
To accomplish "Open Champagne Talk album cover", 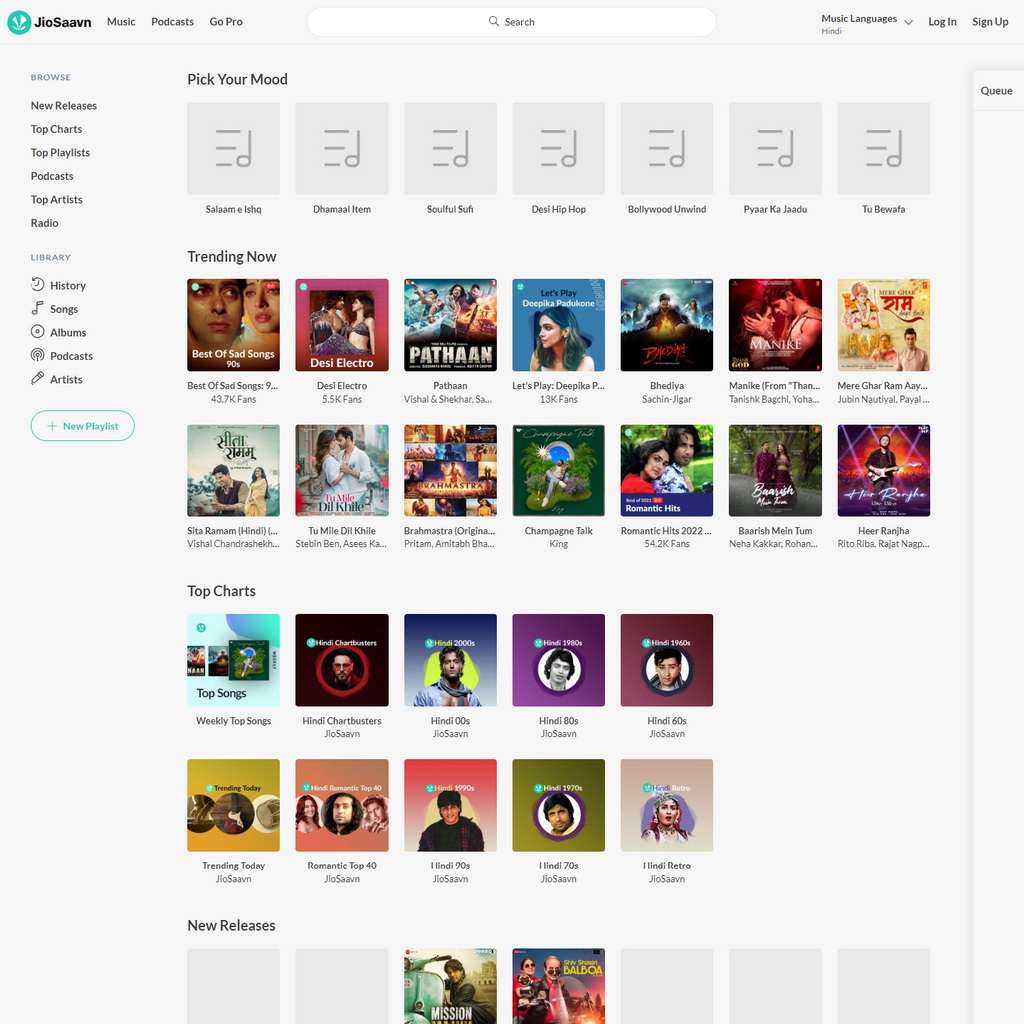I will click(x=558, y=470).
